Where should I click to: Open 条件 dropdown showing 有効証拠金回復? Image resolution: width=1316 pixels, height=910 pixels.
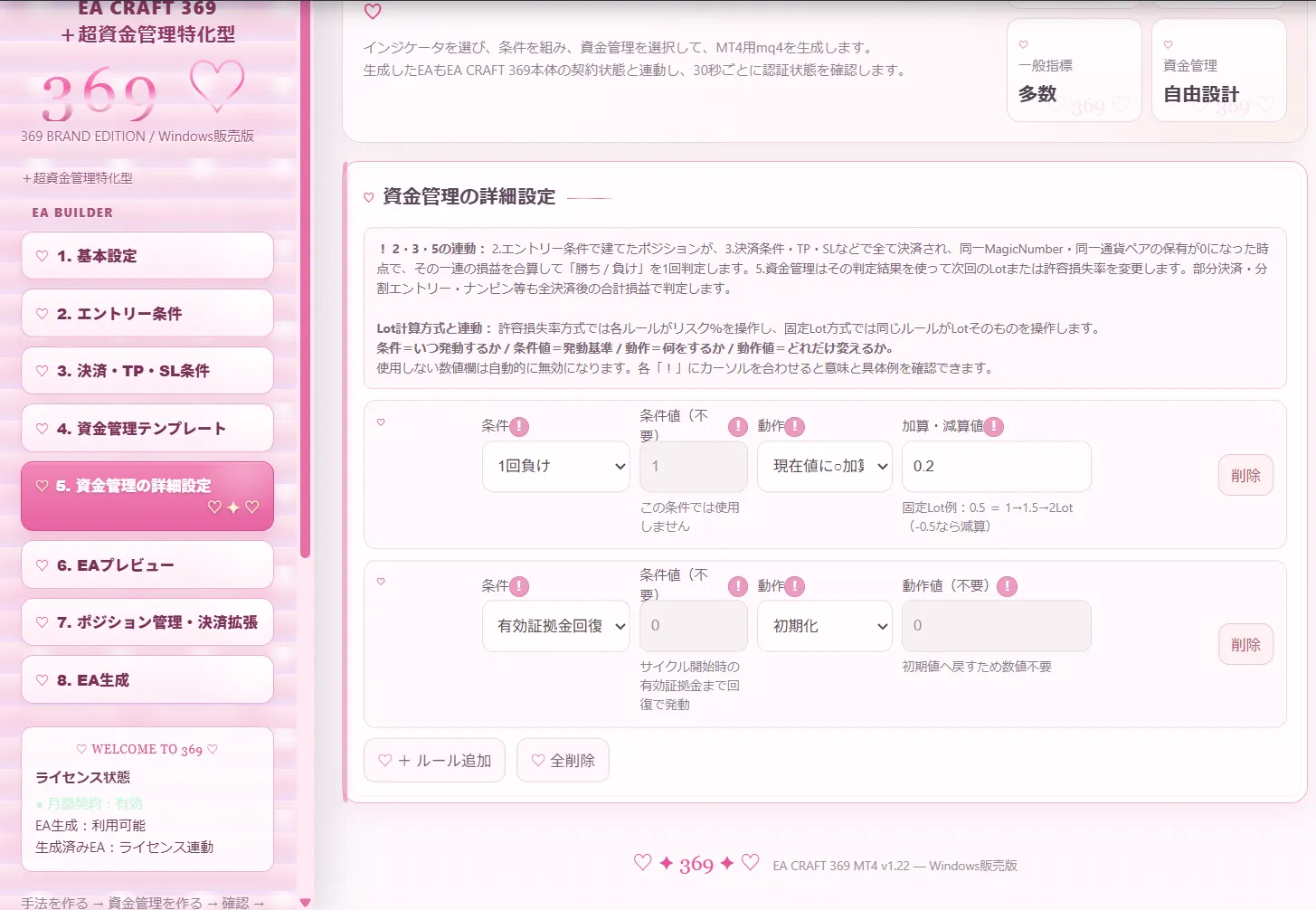[556, 626]
